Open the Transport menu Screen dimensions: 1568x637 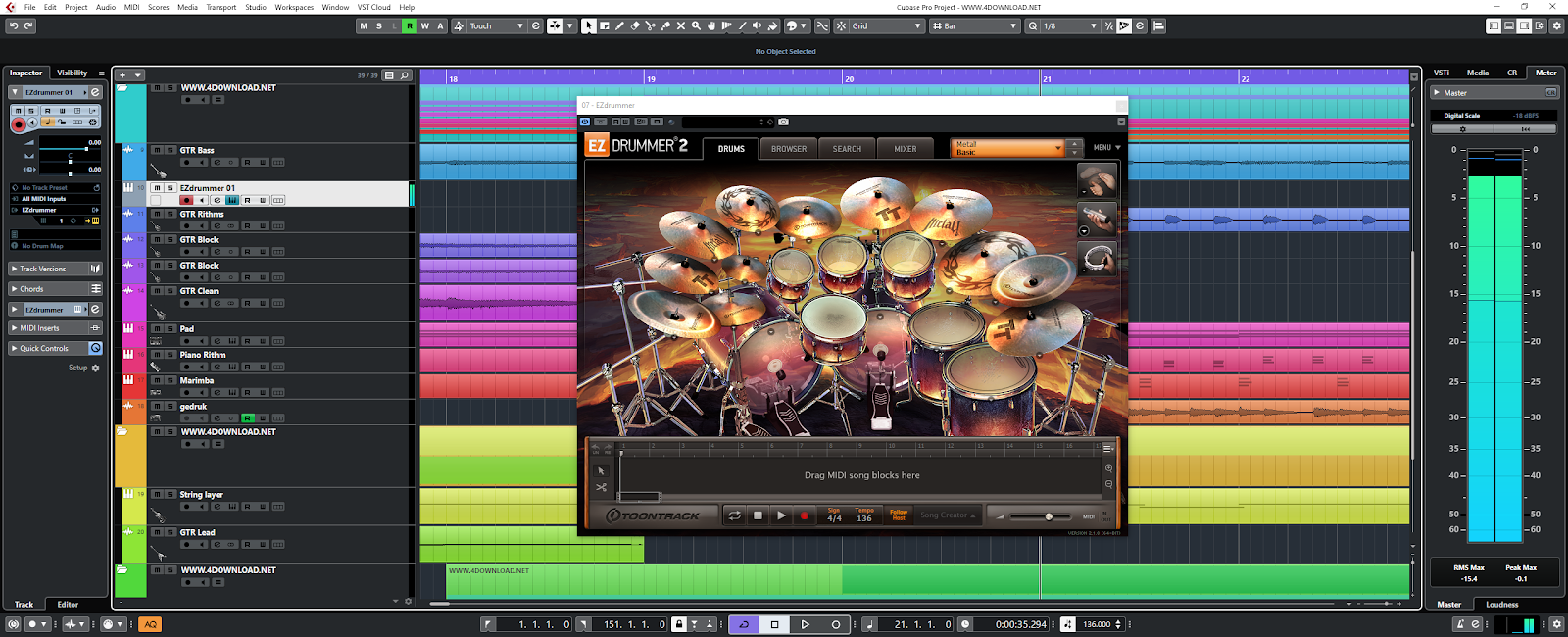[x=221, y=7]
